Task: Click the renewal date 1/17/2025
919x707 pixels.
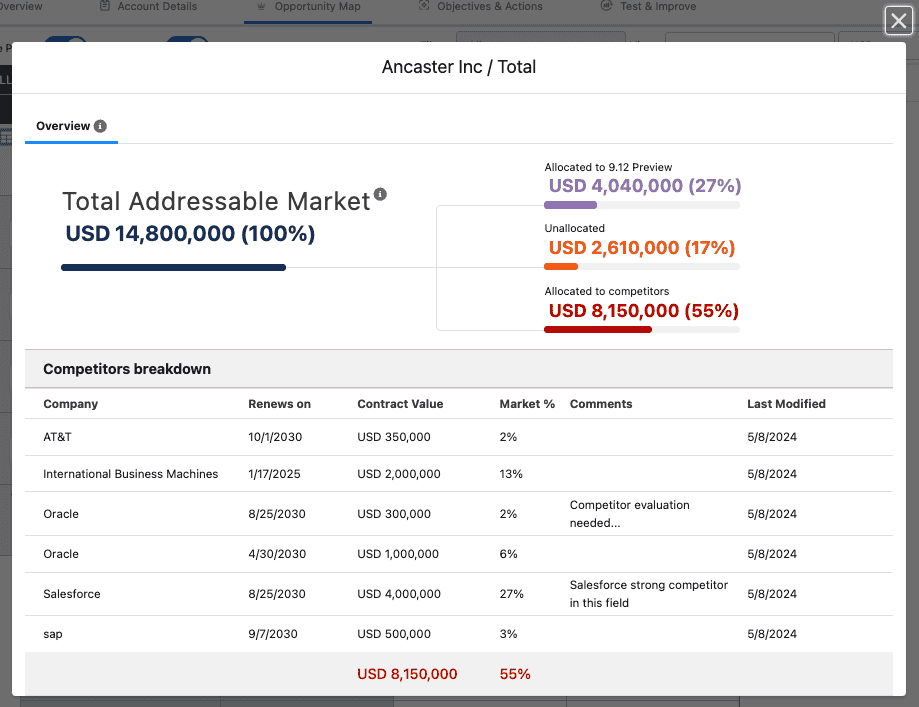Action: coord(274,474)
